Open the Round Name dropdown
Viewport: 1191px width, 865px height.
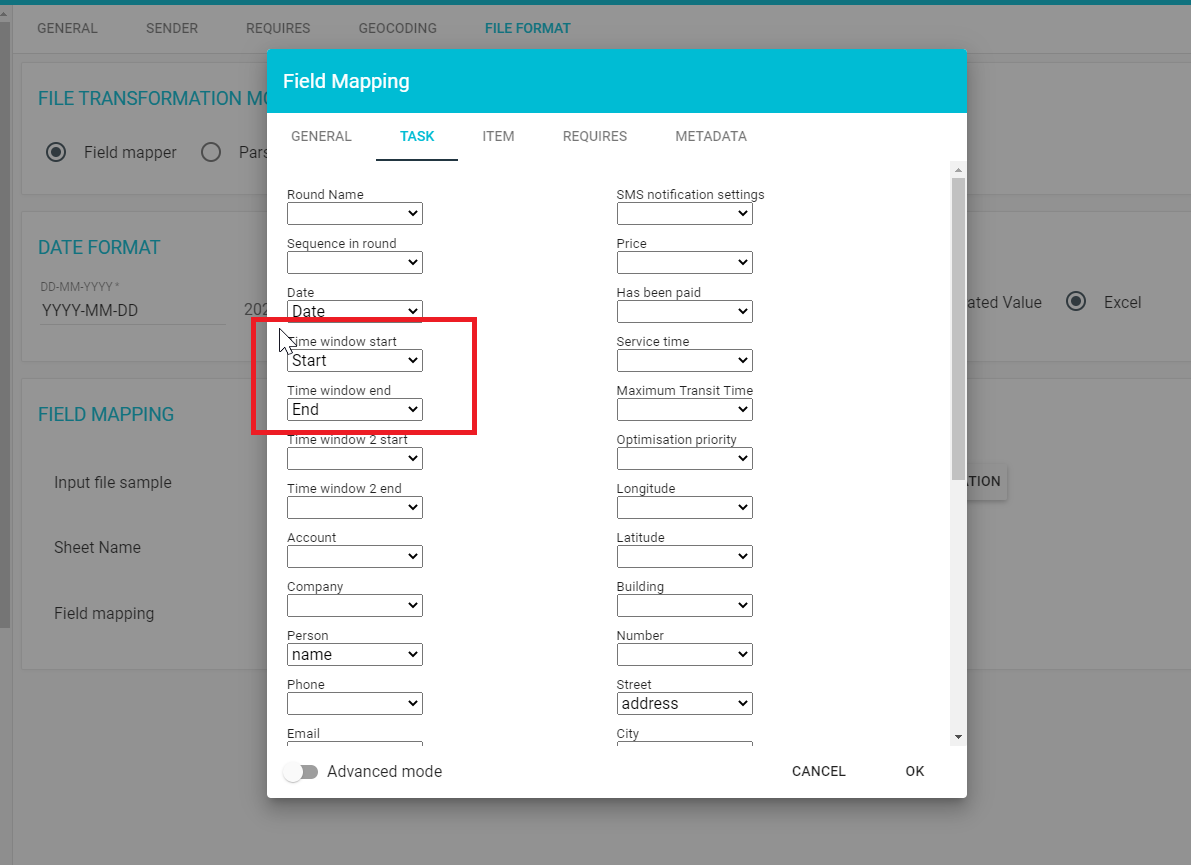tap(354, 213)
